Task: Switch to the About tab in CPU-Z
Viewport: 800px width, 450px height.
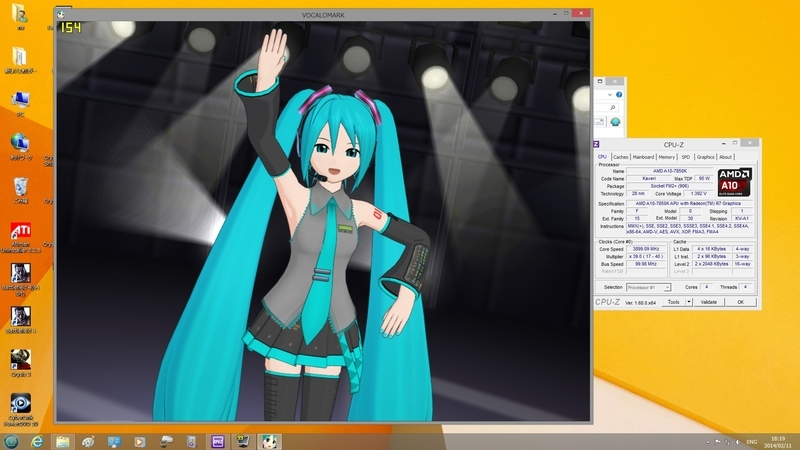Action: 726,157
